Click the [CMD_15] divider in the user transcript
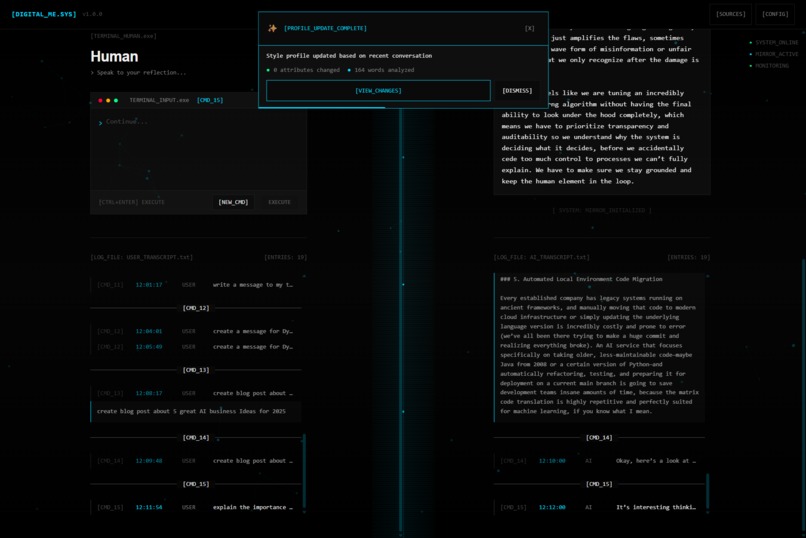 pos(196,484)
